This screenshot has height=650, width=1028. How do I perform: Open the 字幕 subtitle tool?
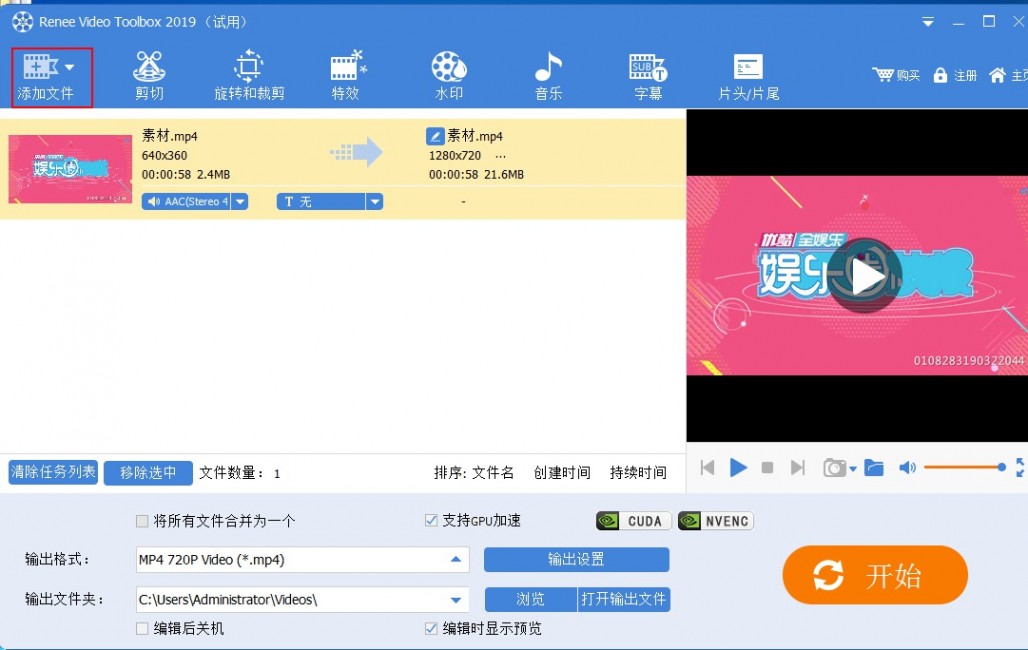[648, 76]
